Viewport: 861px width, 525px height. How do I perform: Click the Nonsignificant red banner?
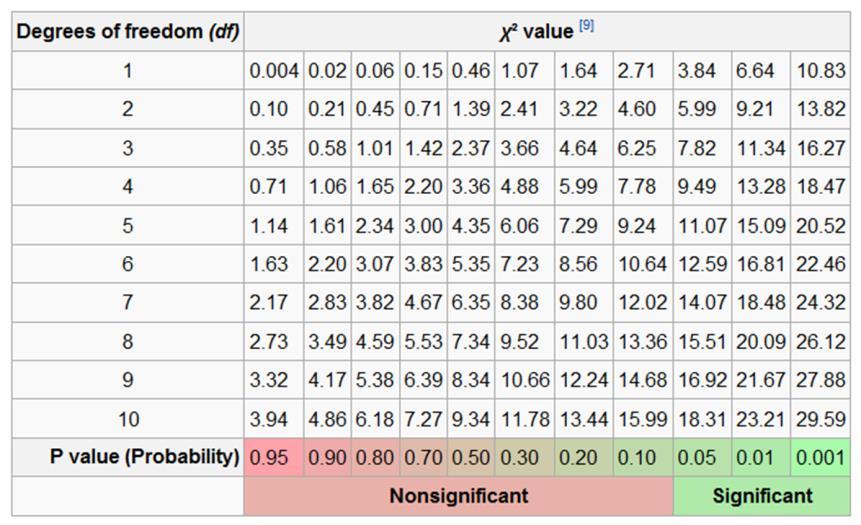click(x=459, y=496)
